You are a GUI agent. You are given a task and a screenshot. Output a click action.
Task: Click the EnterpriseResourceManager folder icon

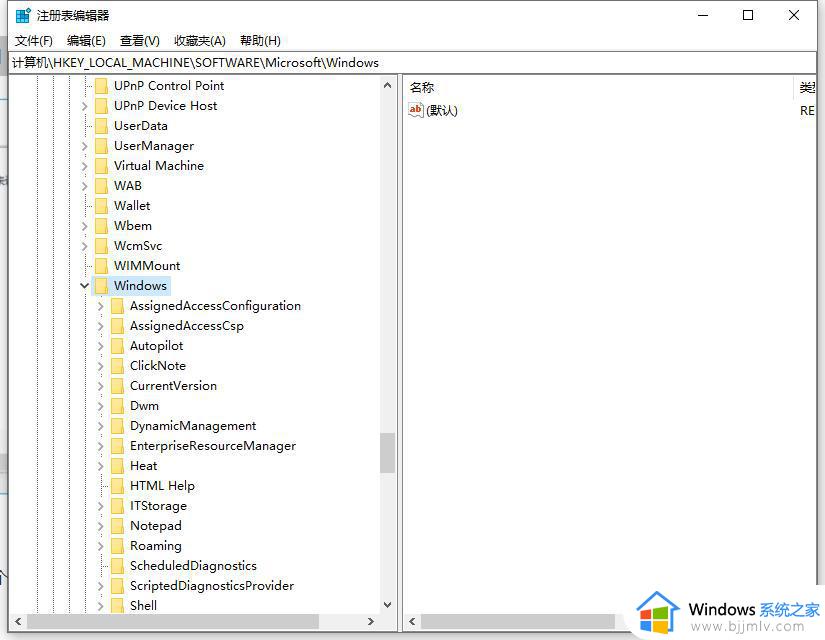[x=118, y=446]
